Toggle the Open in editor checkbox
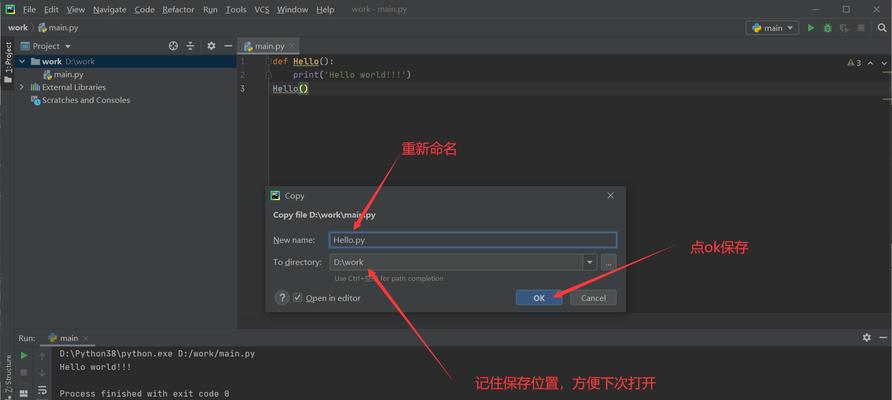892x400 pixels. tap(298, 298)
